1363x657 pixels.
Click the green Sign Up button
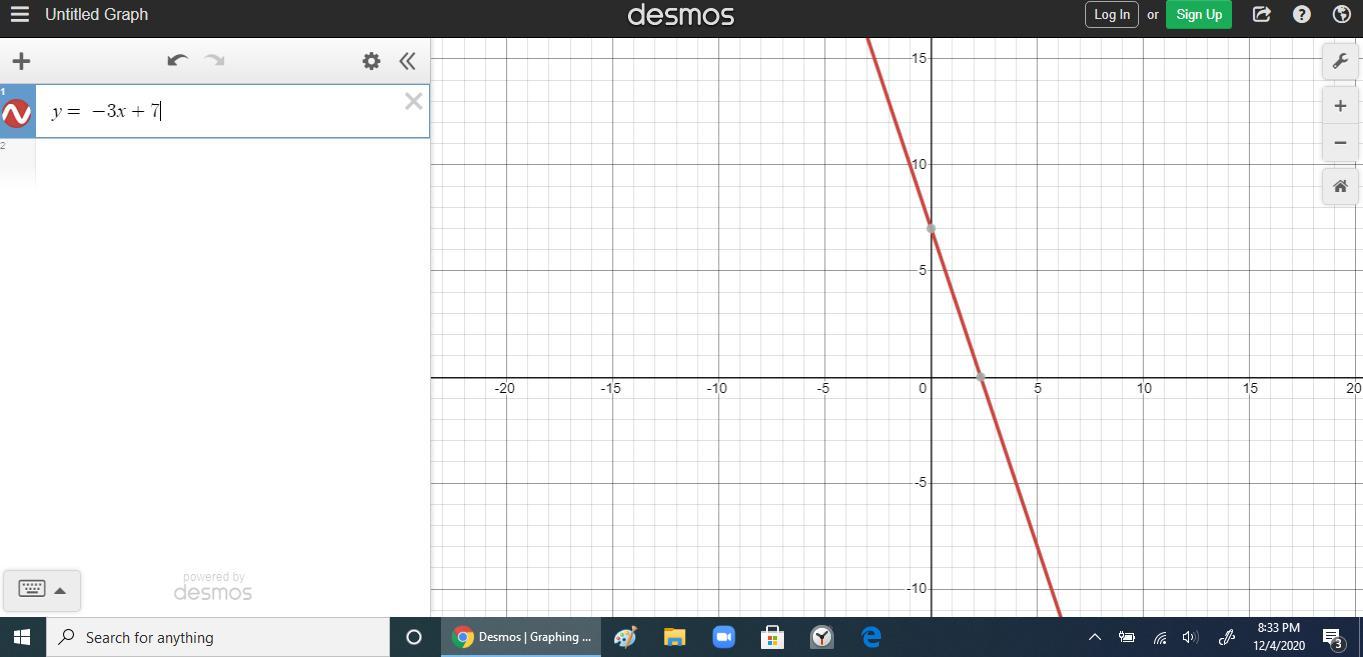point(1199,14)
